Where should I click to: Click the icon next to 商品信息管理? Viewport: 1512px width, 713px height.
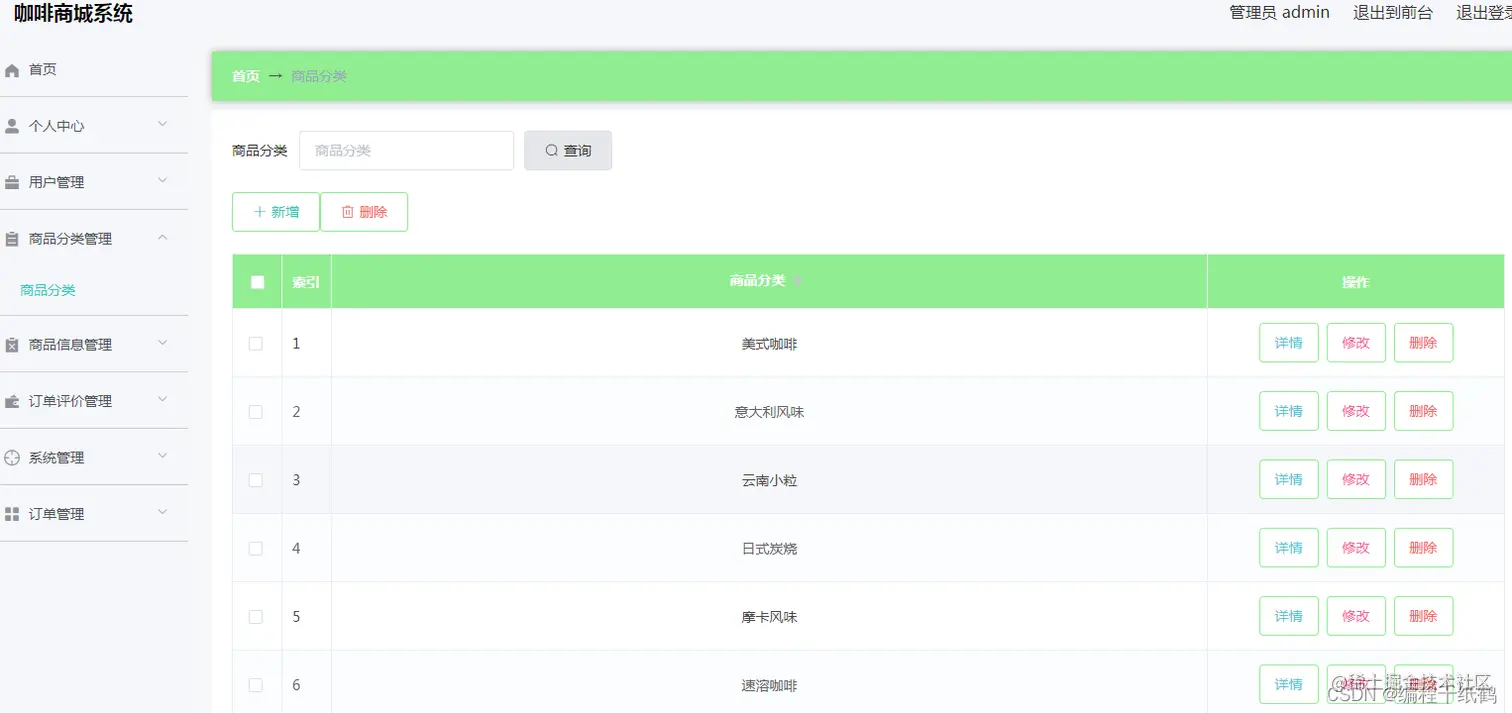(x=12, y=345)
